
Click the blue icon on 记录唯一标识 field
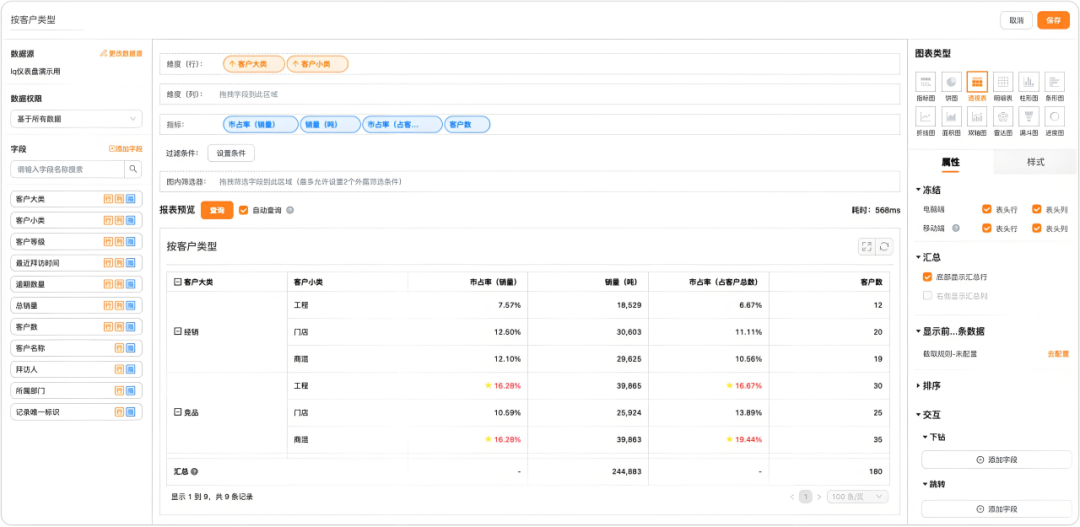pyautogui.click(x=130, y=412)
